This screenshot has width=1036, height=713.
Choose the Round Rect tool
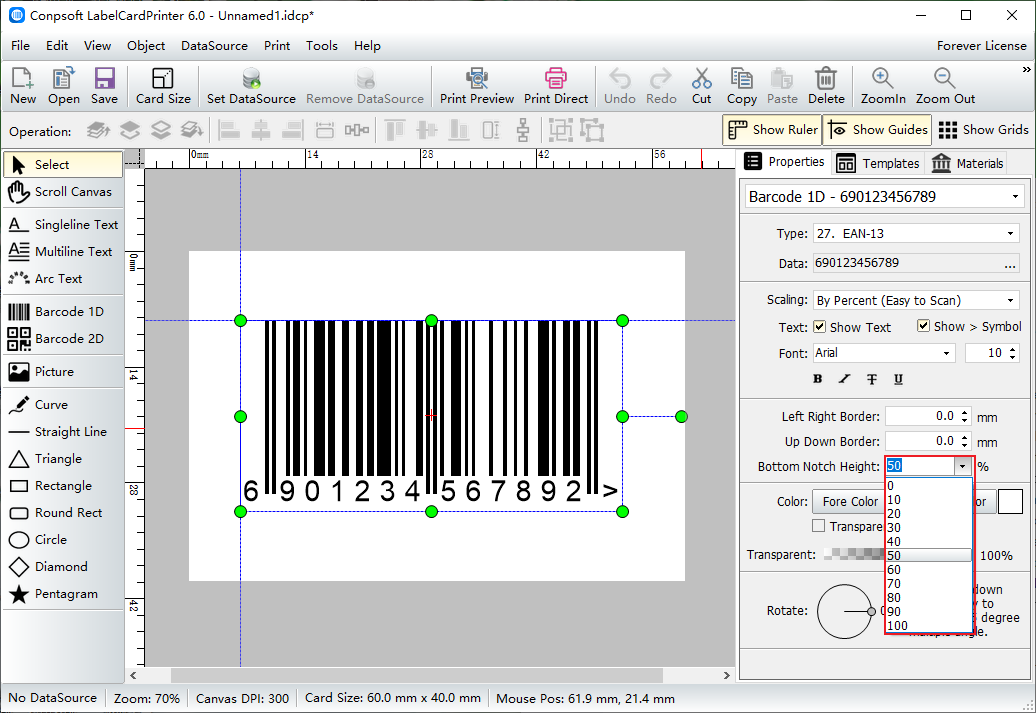63,513
